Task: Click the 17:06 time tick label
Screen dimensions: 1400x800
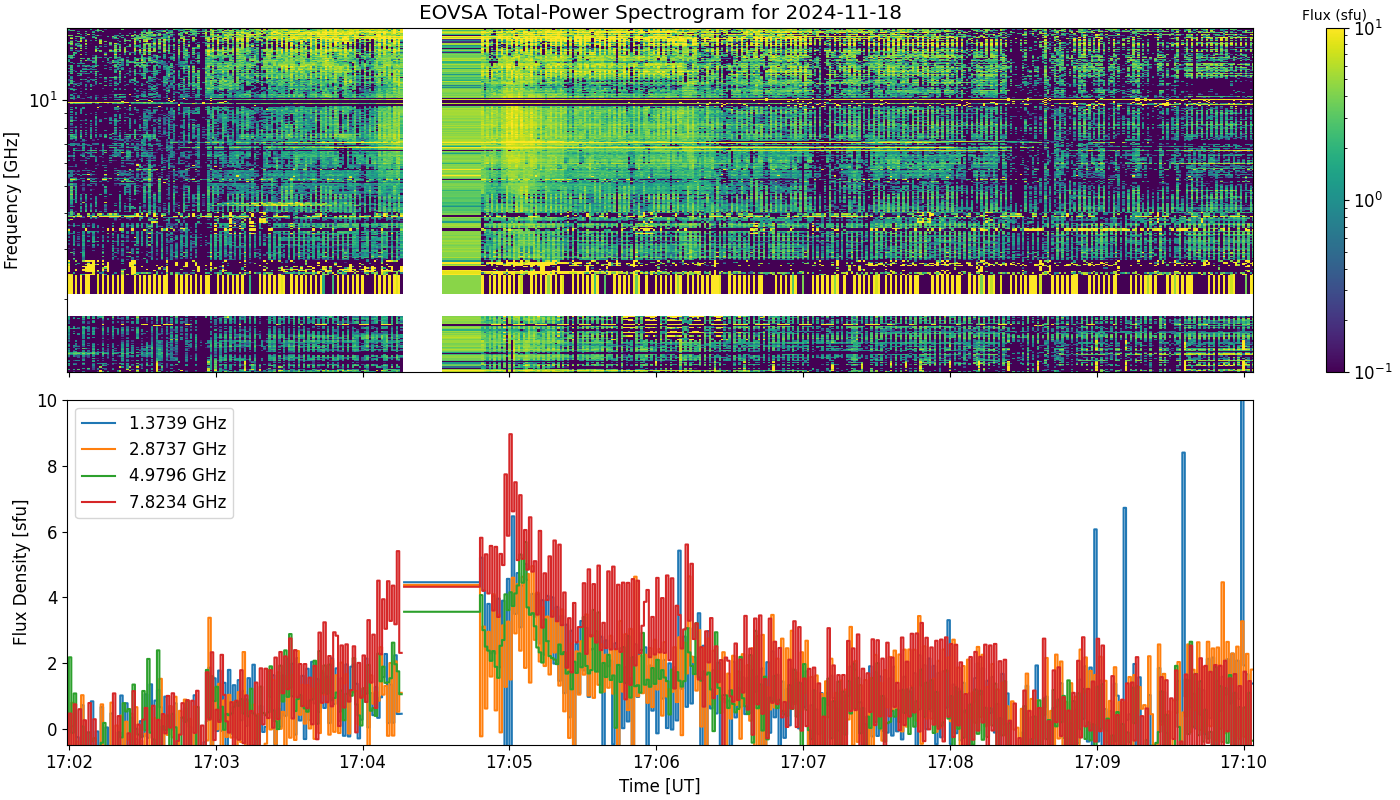Action: [x=656, y=763]
